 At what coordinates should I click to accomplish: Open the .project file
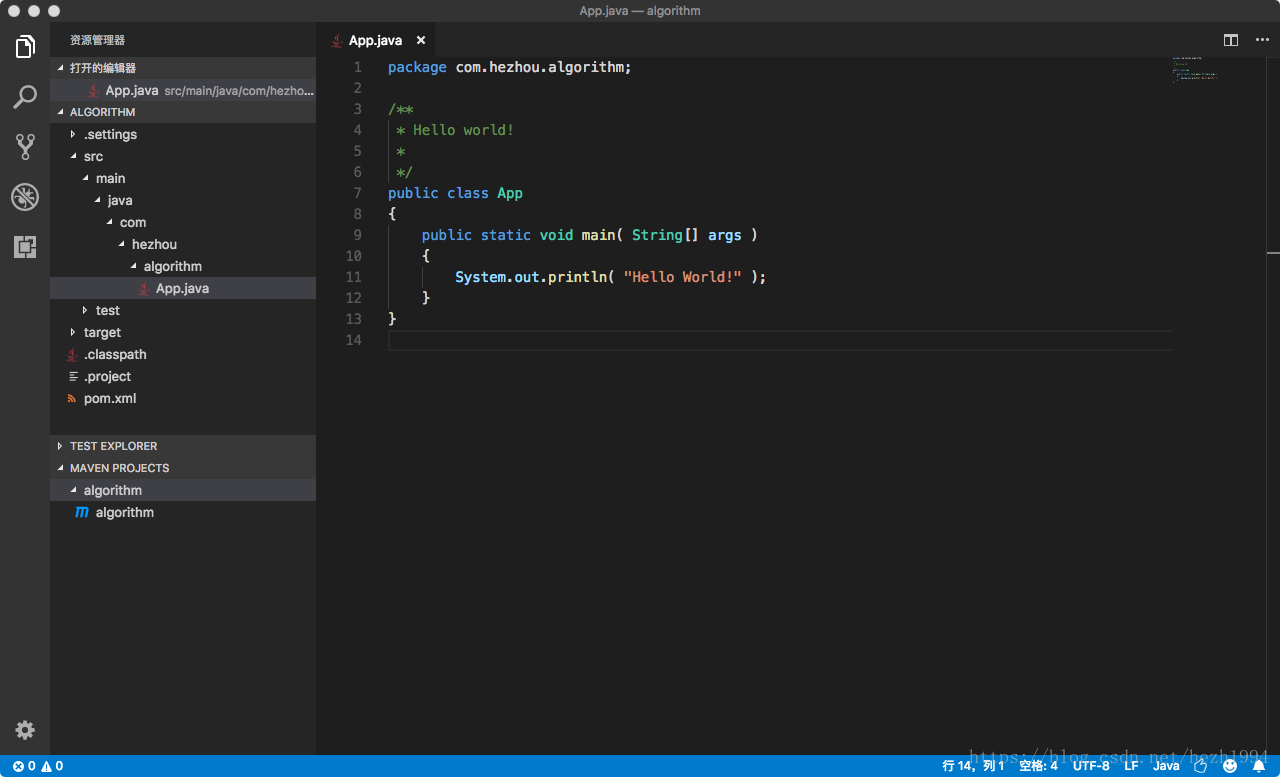coord(183,376)
